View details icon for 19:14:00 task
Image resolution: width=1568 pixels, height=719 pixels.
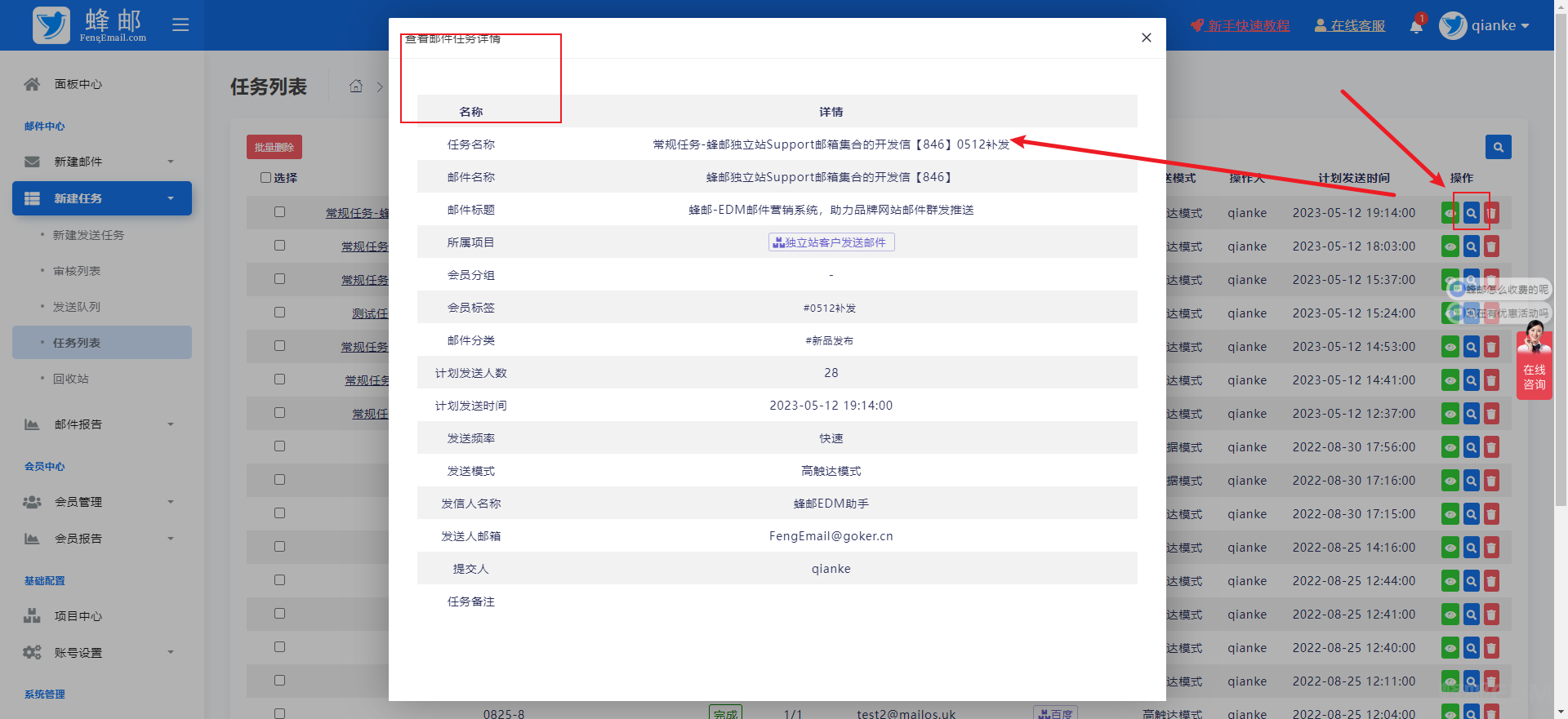[1471, 213]
